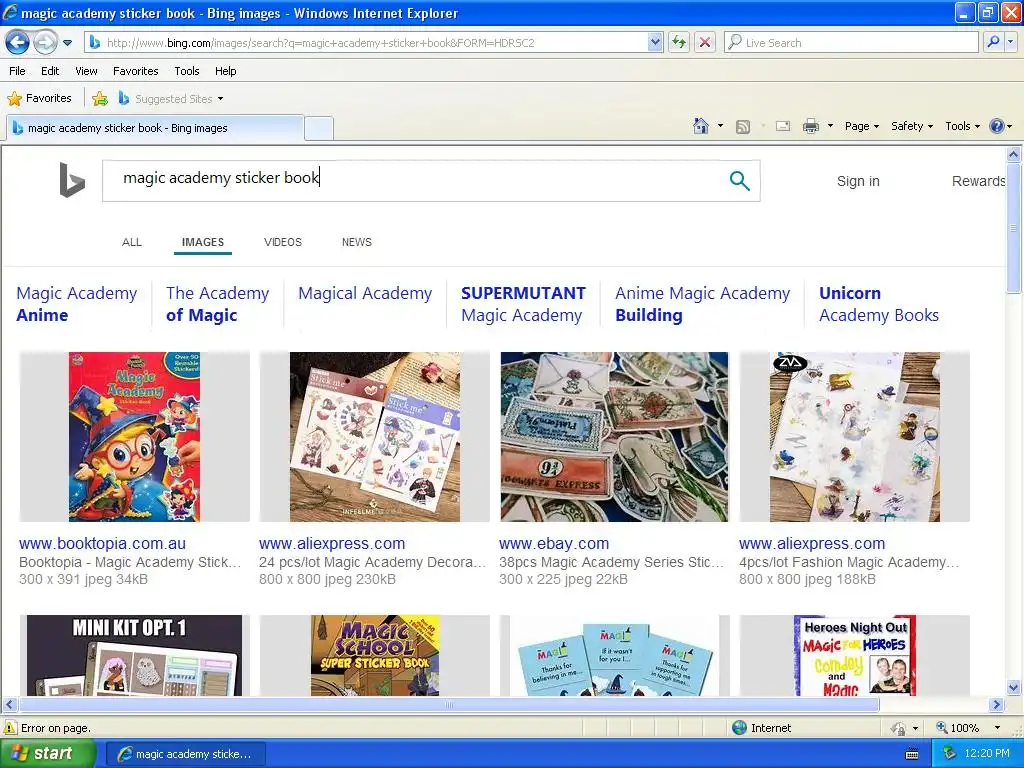The width and height of the screenshot is (1024, 768).
Task: Click the Magical Academy suggestion
Action: click(365, 294)
